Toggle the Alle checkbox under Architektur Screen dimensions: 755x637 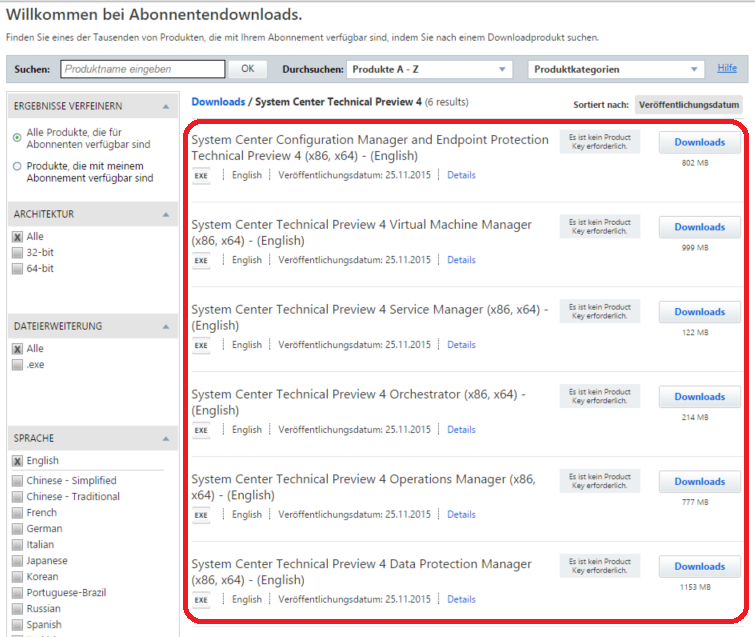17,237
